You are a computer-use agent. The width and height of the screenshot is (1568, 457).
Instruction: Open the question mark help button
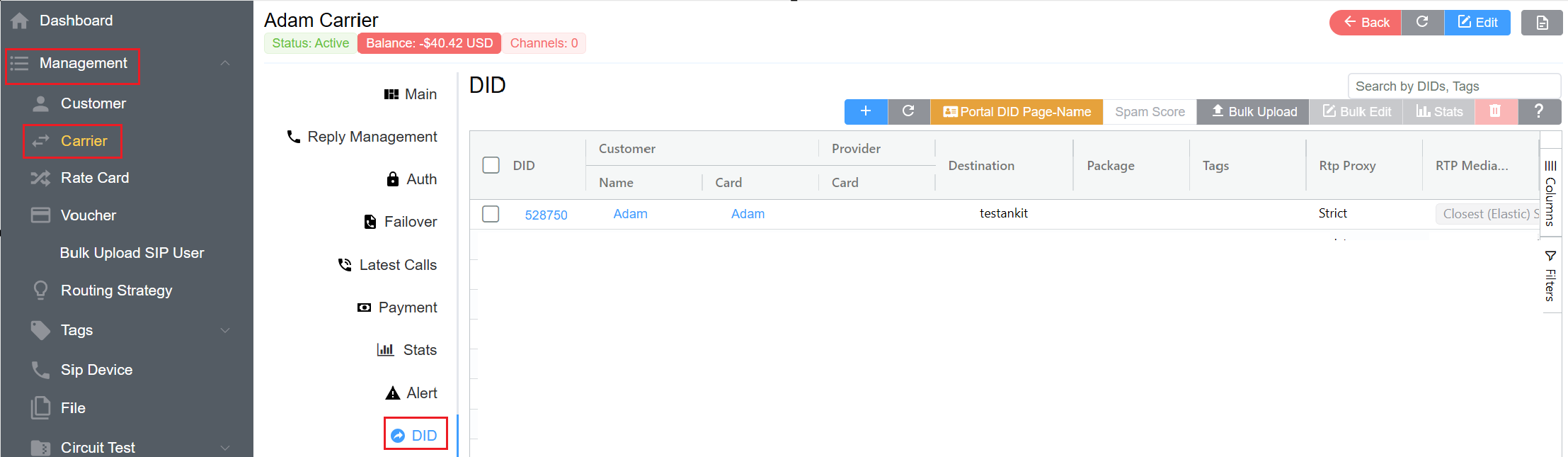[x=1538, y=111]
